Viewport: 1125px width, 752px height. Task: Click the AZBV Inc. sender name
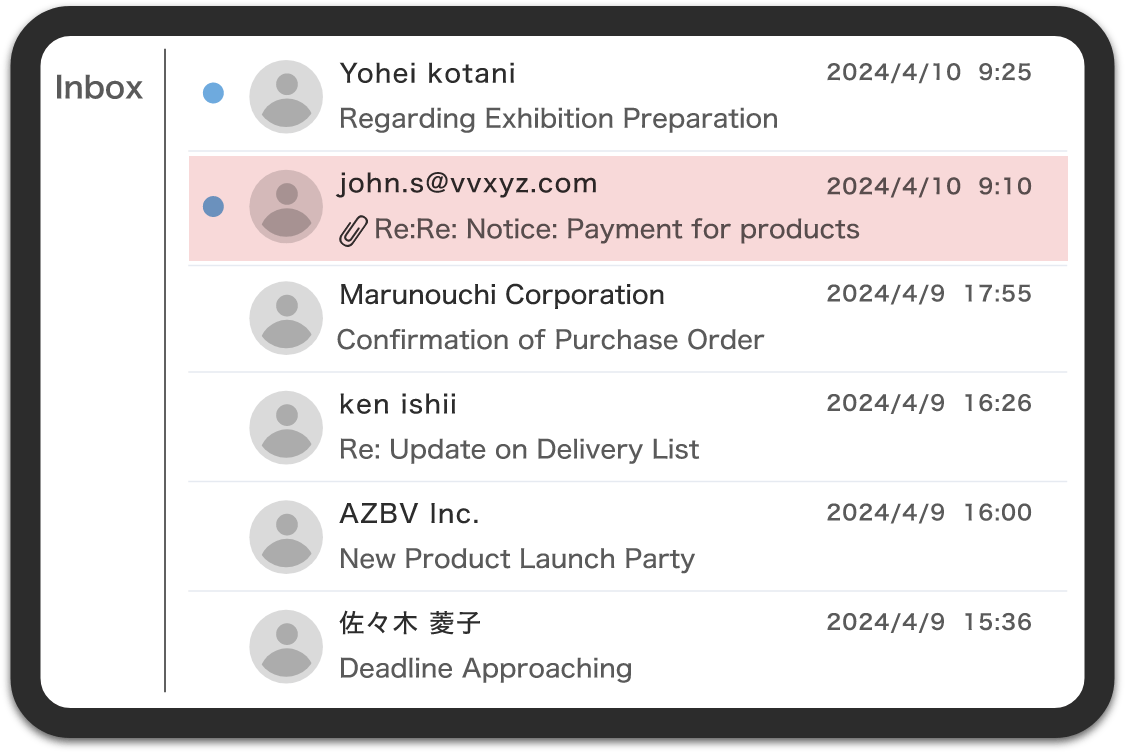409,514
